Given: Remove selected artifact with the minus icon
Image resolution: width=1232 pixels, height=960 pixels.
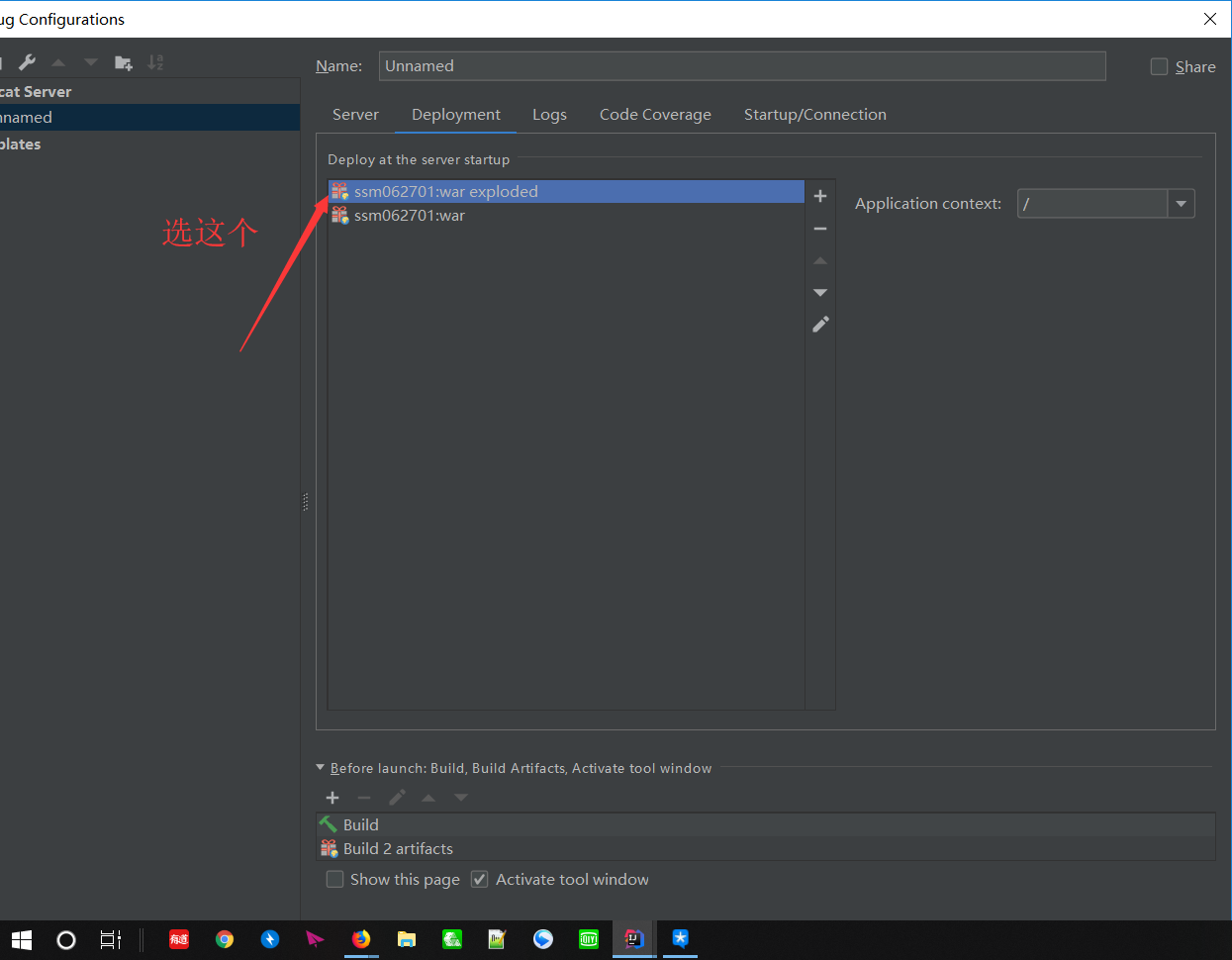Looking at the screenshot, I should click(x=820, y=229).
